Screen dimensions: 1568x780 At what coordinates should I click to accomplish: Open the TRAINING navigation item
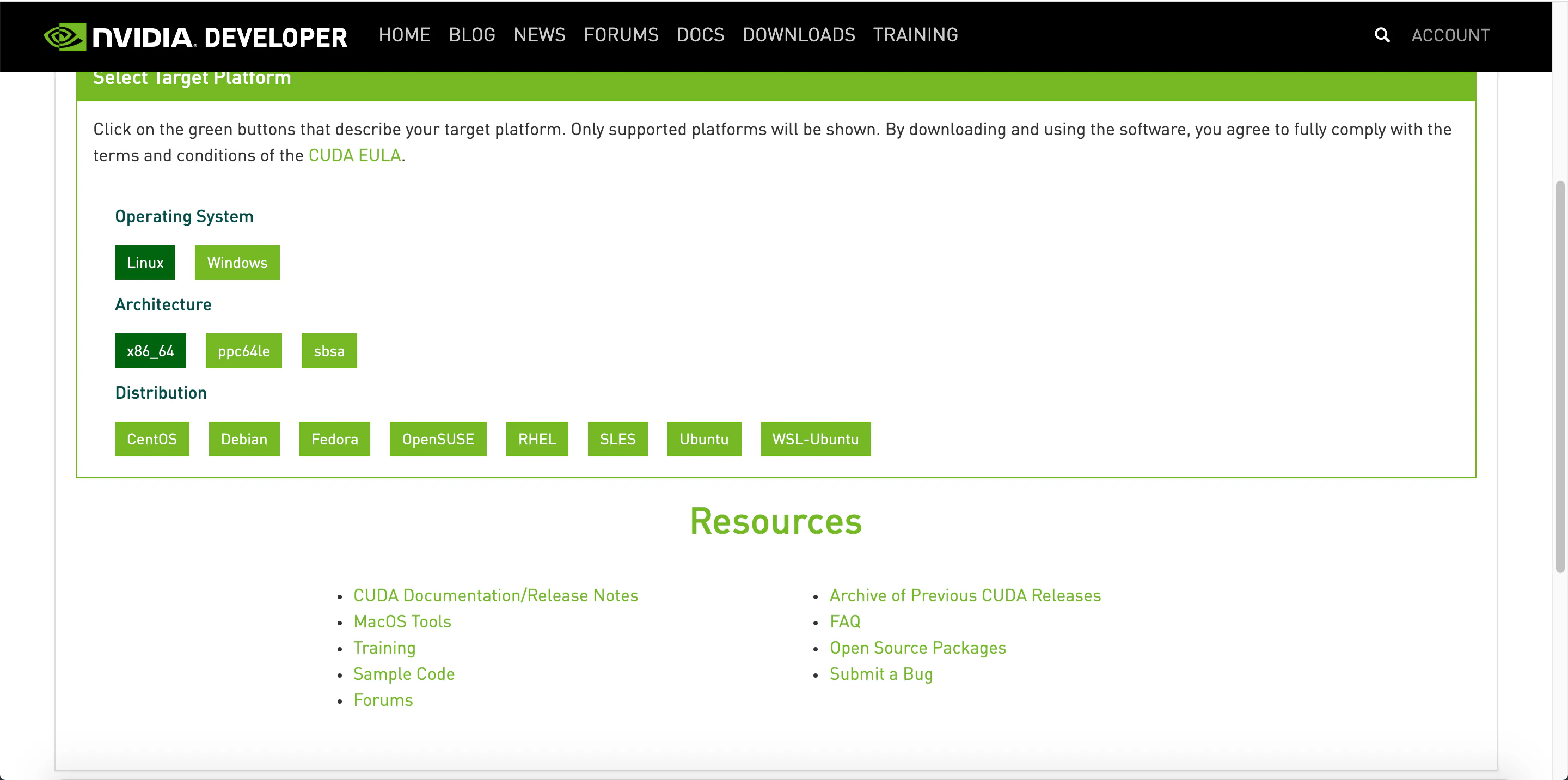tap(915, 35)
